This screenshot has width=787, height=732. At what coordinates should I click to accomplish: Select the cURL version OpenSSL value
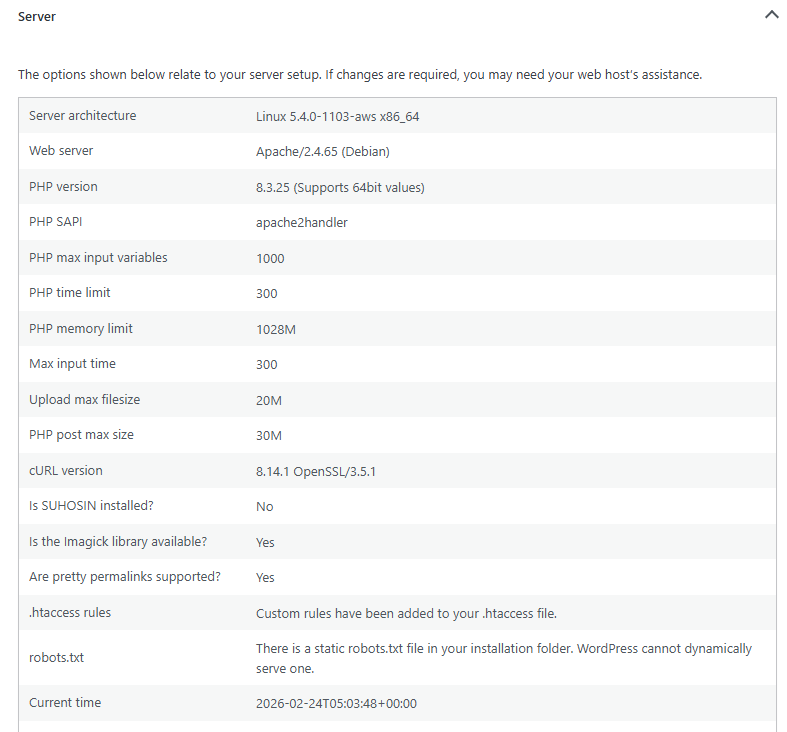click(x=316, y=471)
